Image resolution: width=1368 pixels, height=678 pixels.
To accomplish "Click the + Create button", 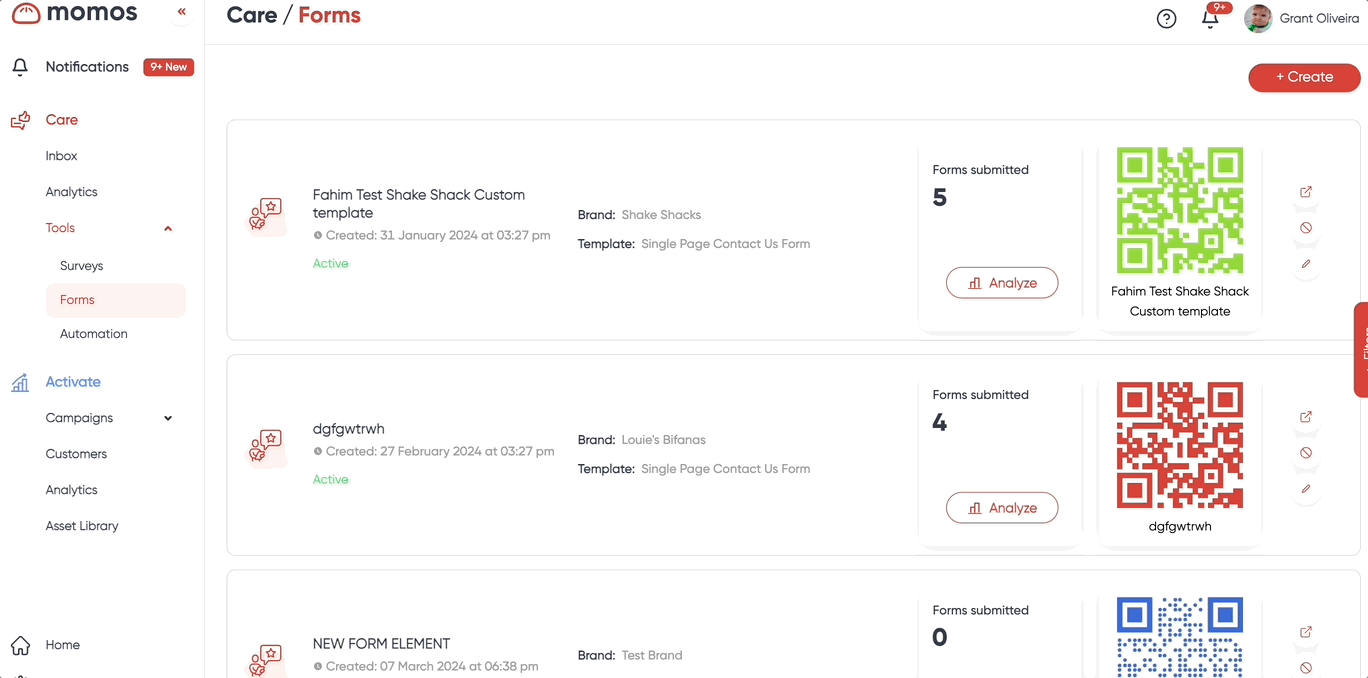I will point(1304,77).
